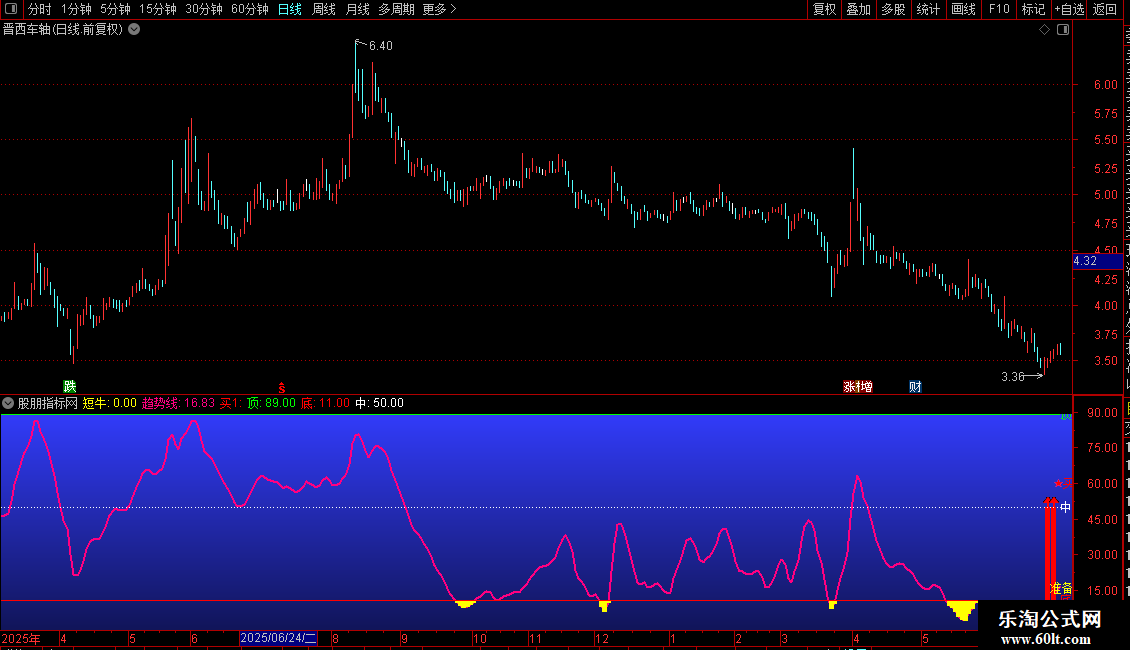Click the 2025/06/24/二 date label
Screen dimensions: 1130x650
tap(278, 638)
